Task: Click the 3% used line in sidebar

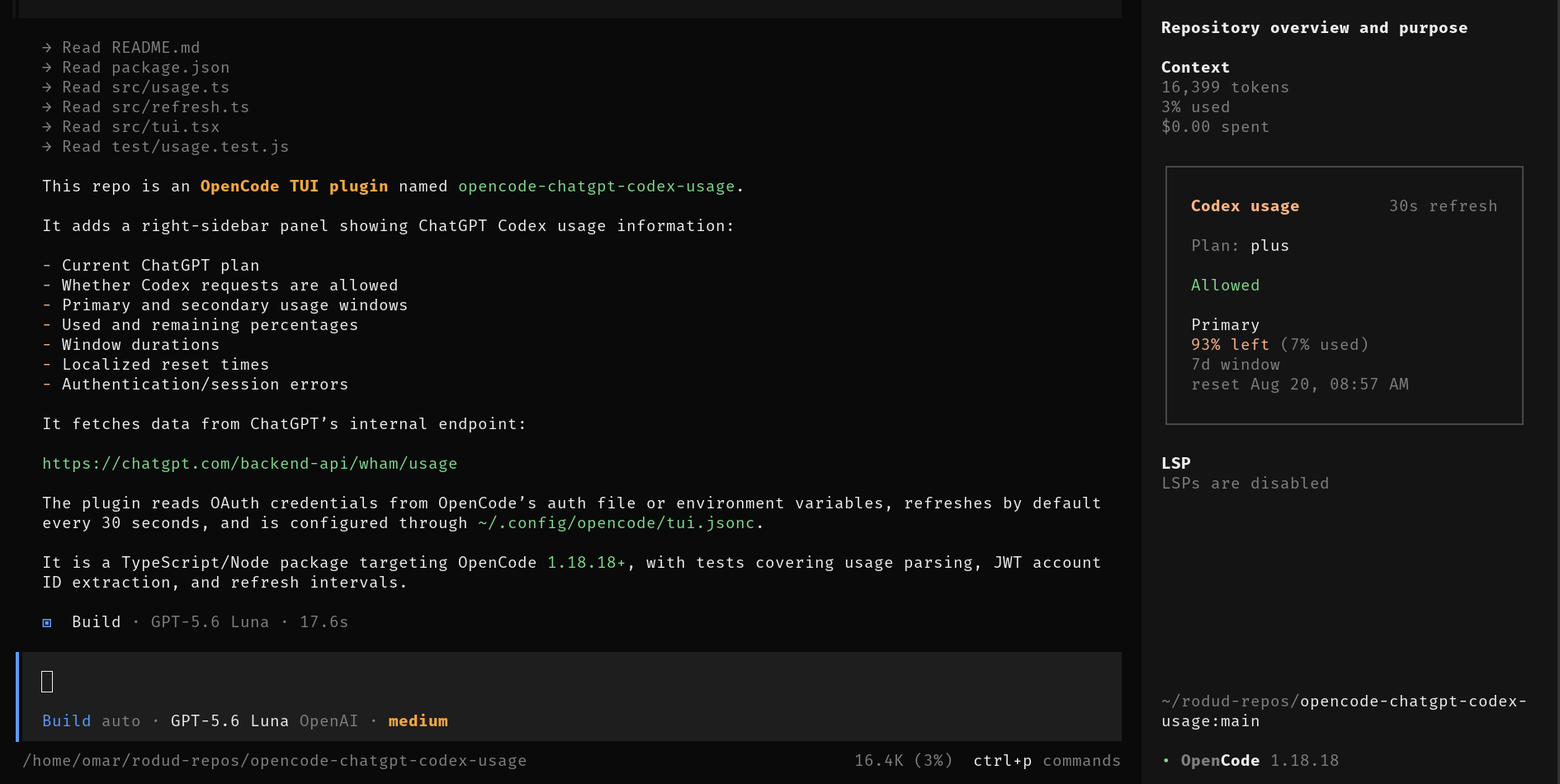Action: (1195, 107)
